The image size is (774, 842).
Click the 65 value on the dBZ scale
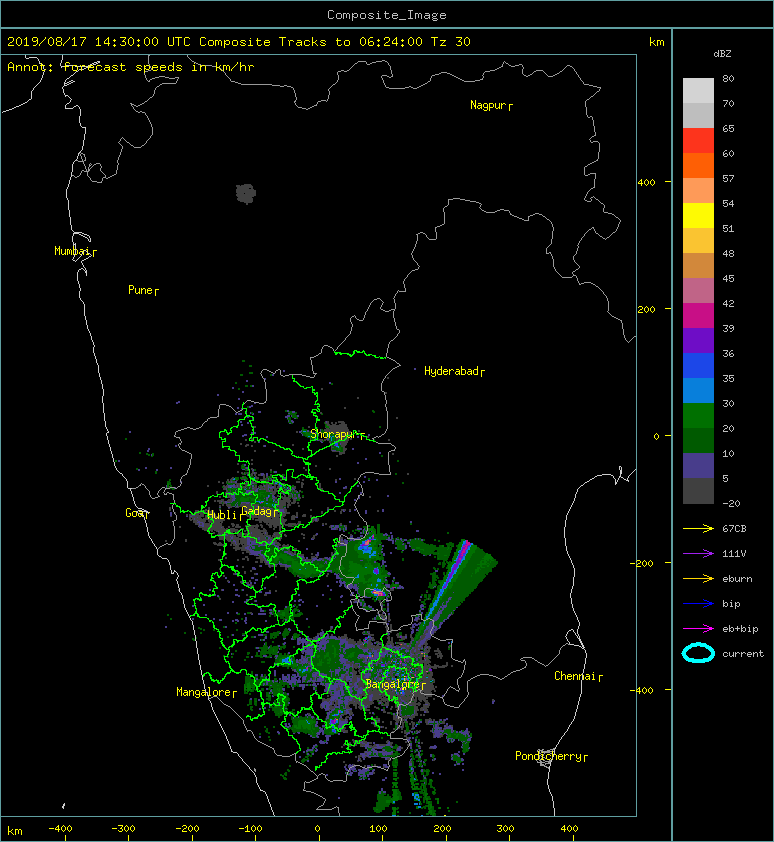click(728, 128)
